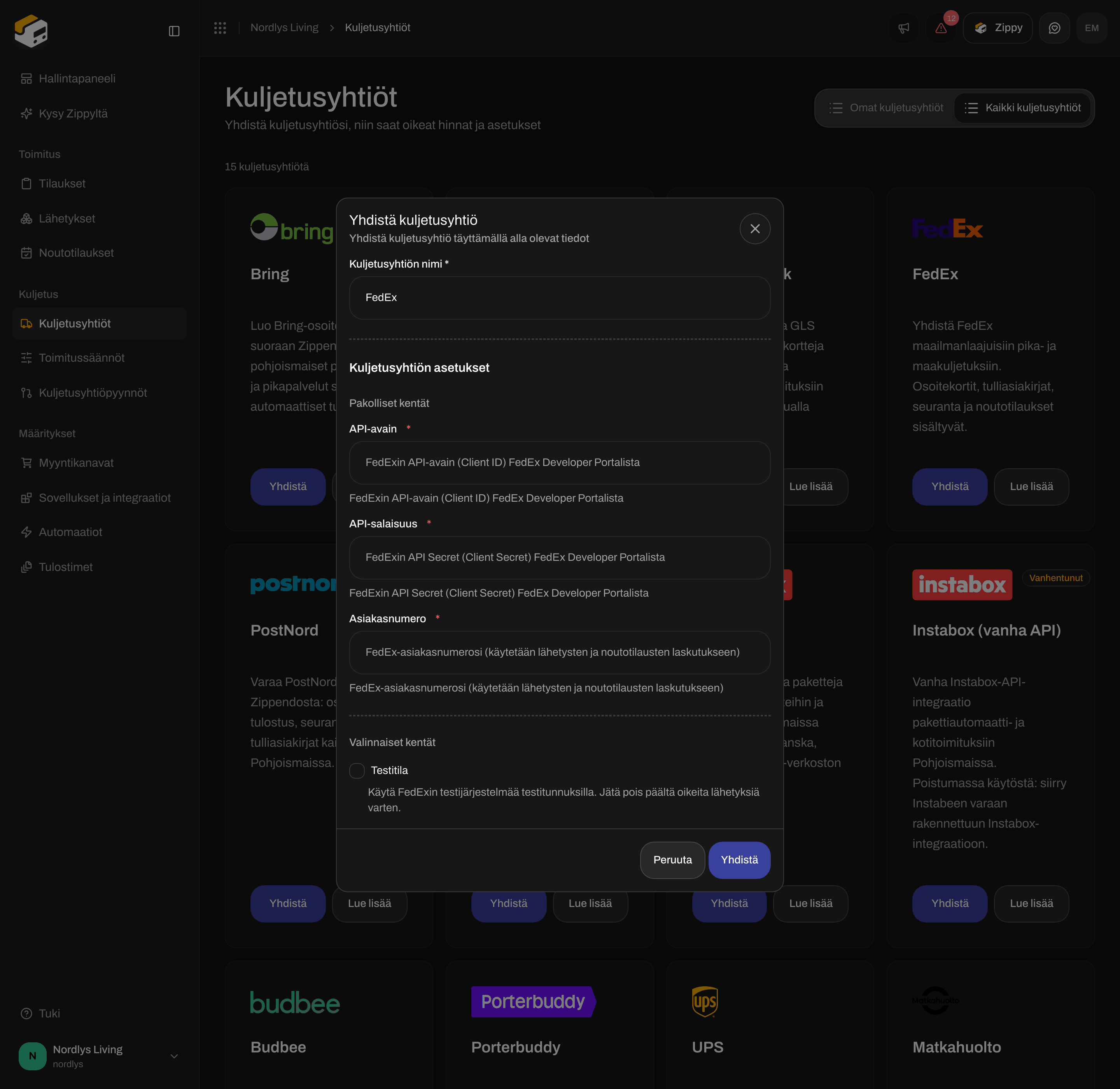Open the apps grid launcher icon
Screen dimensions: 1120x1089
coord(220,28)
